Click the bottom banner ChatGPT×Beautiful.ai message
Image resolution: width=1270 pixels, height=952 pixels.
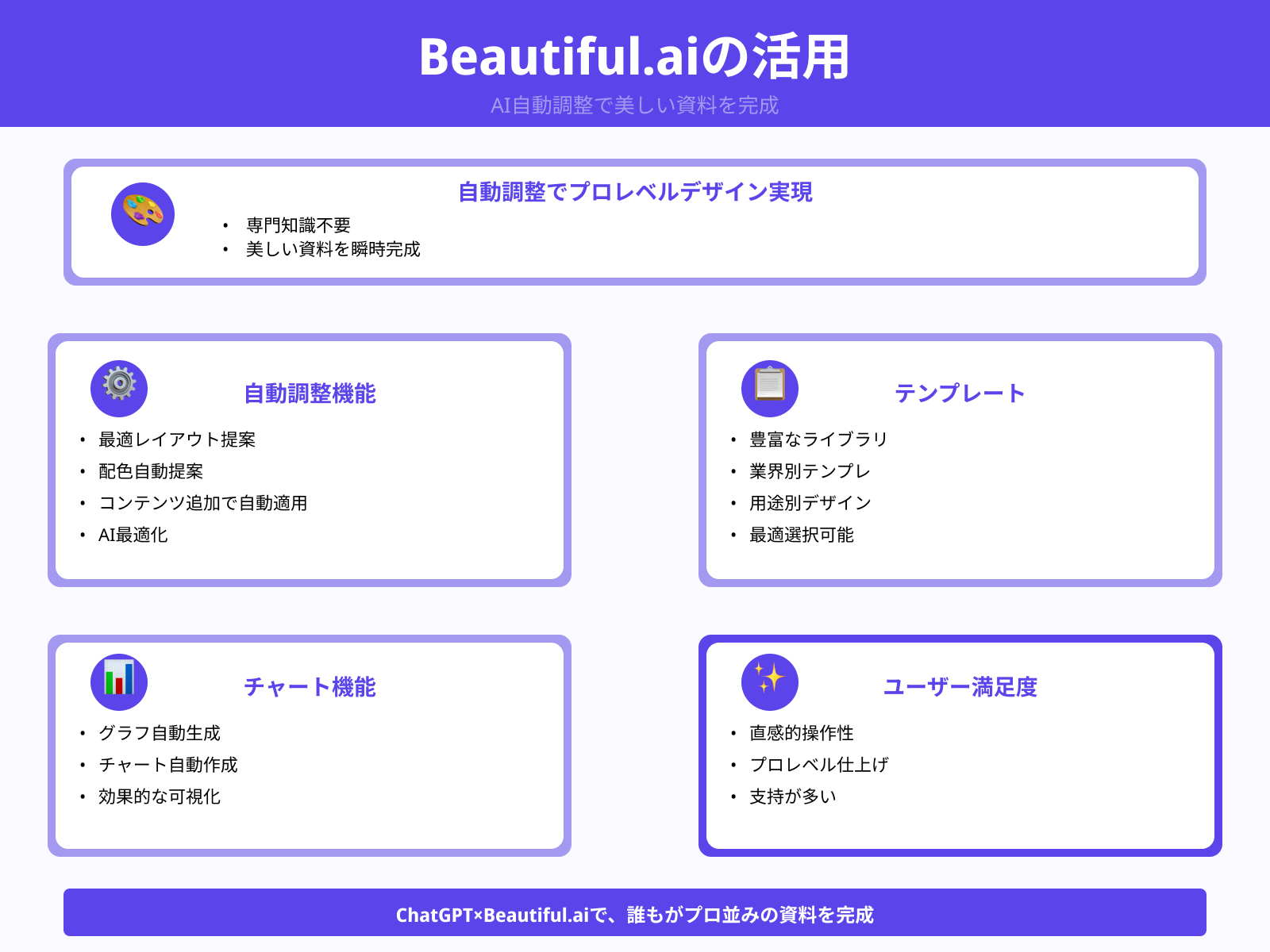click(x=635, y=914)
